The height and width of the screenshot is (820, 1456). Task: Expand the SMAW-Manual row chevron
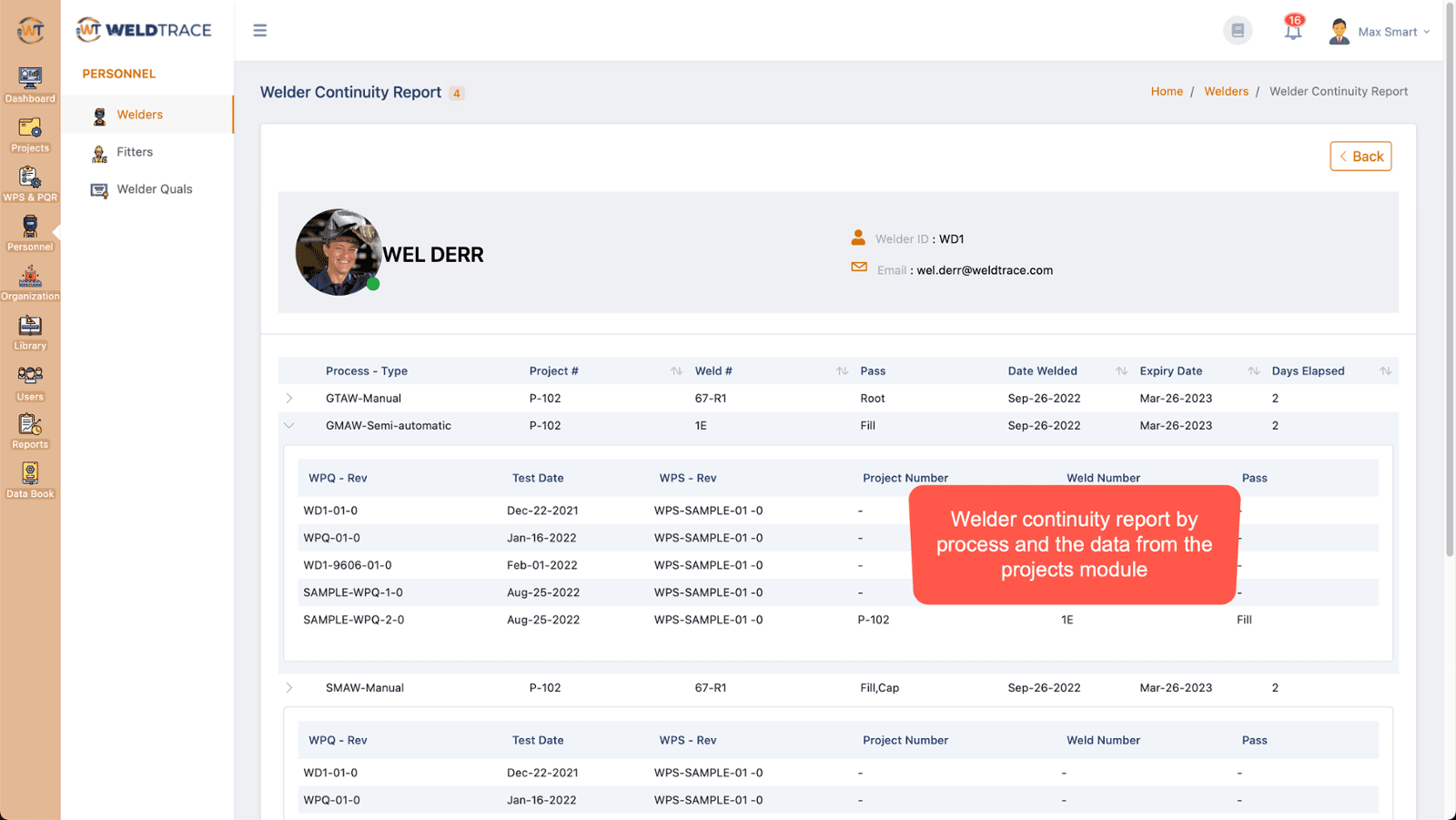[x=289, y=688]
